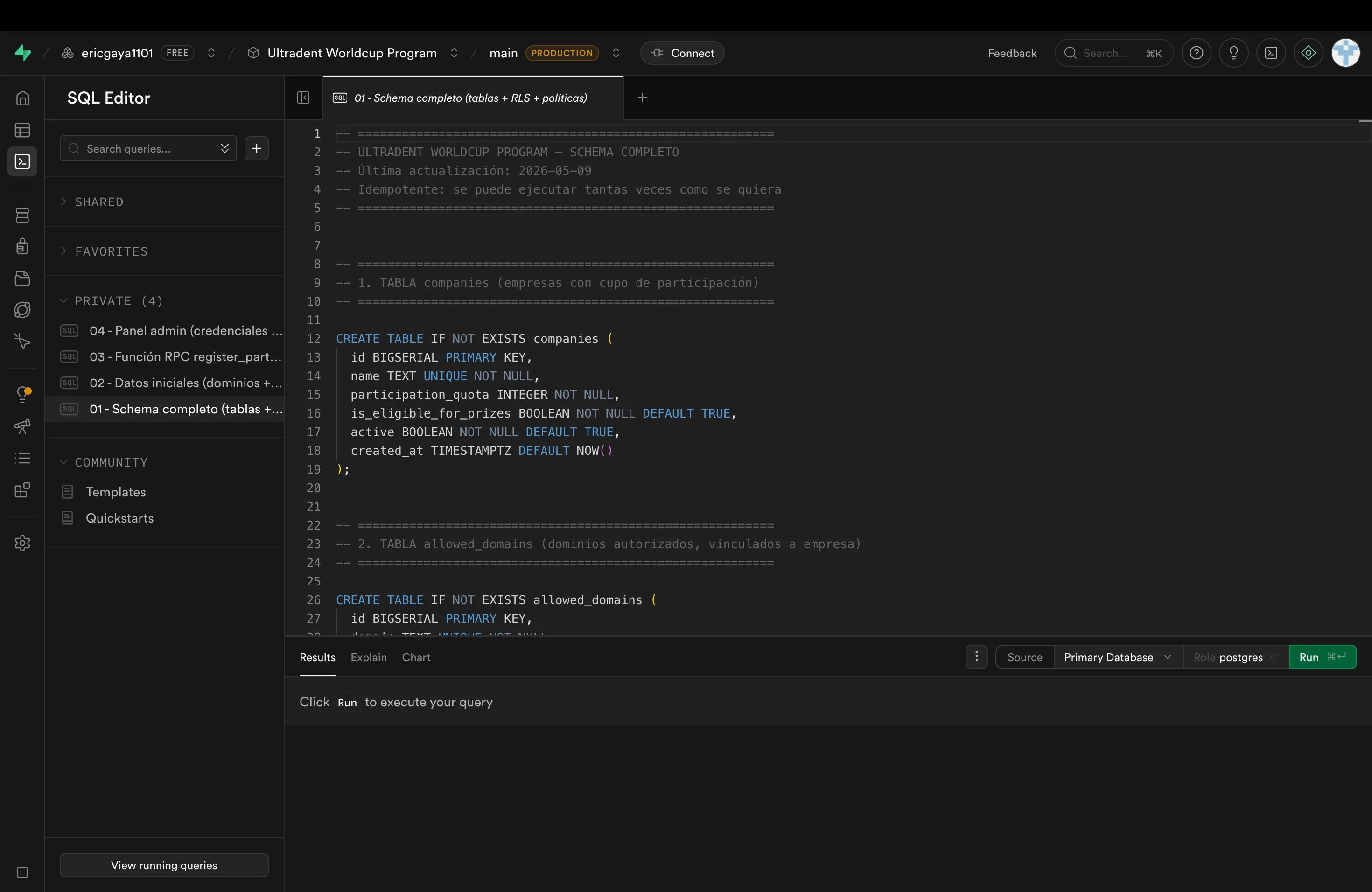This screenshot has width=1372, height=892.
Task: Create a new query with the plus button
Action: tap(257, 149)
